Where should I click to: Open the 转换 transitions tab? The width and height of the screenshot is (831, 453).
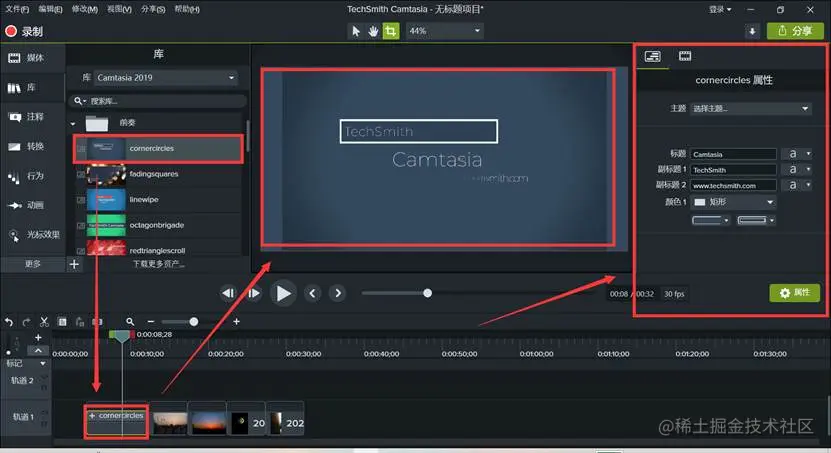point(33,146)
